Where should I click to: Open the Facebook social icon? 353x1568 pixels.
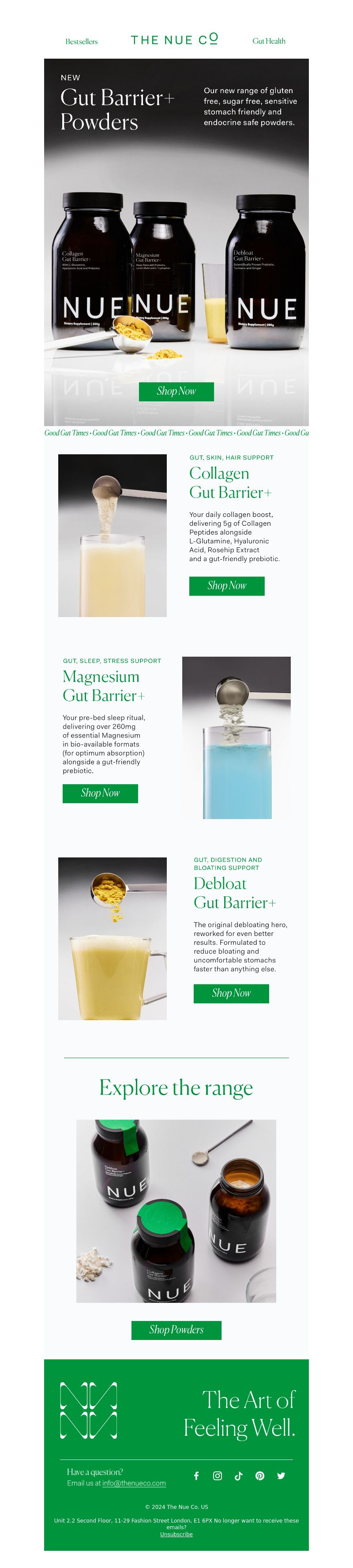click(x=196, y=1475)
